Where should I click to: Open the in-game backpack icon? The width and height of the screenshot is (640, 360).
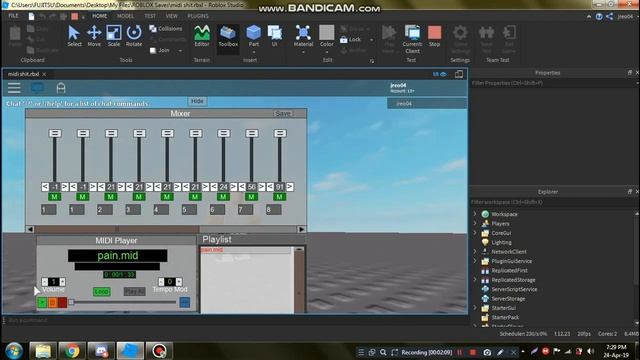(61, 88)
